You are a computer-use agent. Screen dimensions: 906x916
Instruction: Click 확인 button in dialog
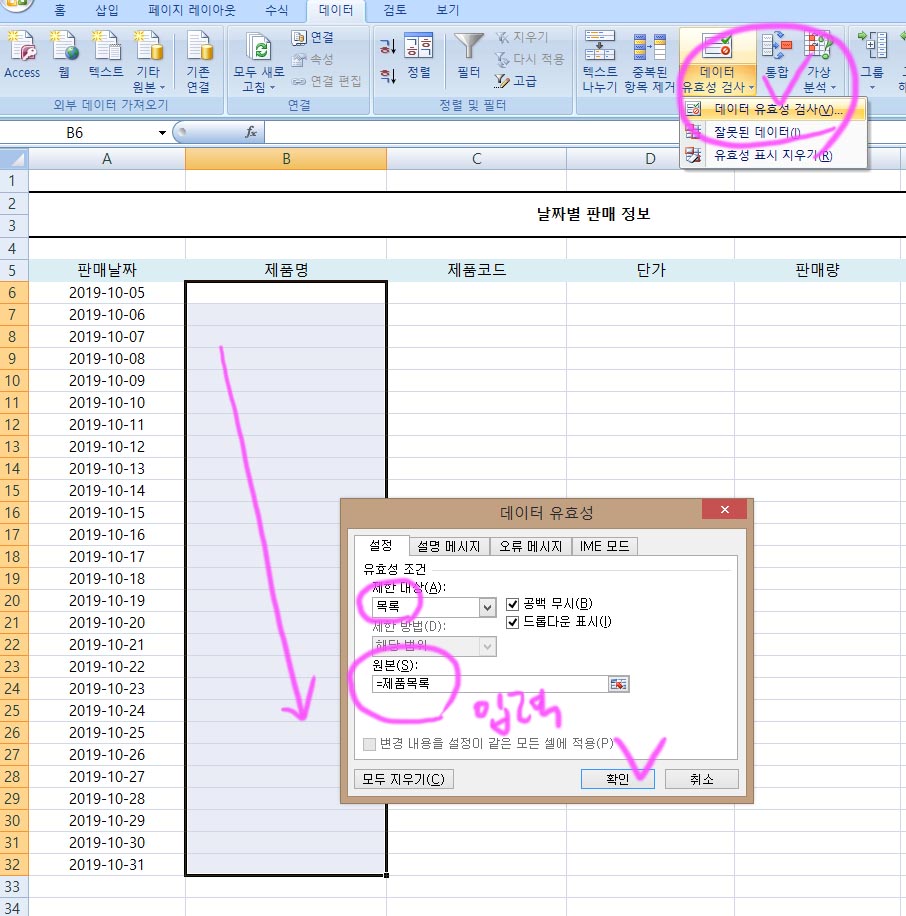point(617,779)
